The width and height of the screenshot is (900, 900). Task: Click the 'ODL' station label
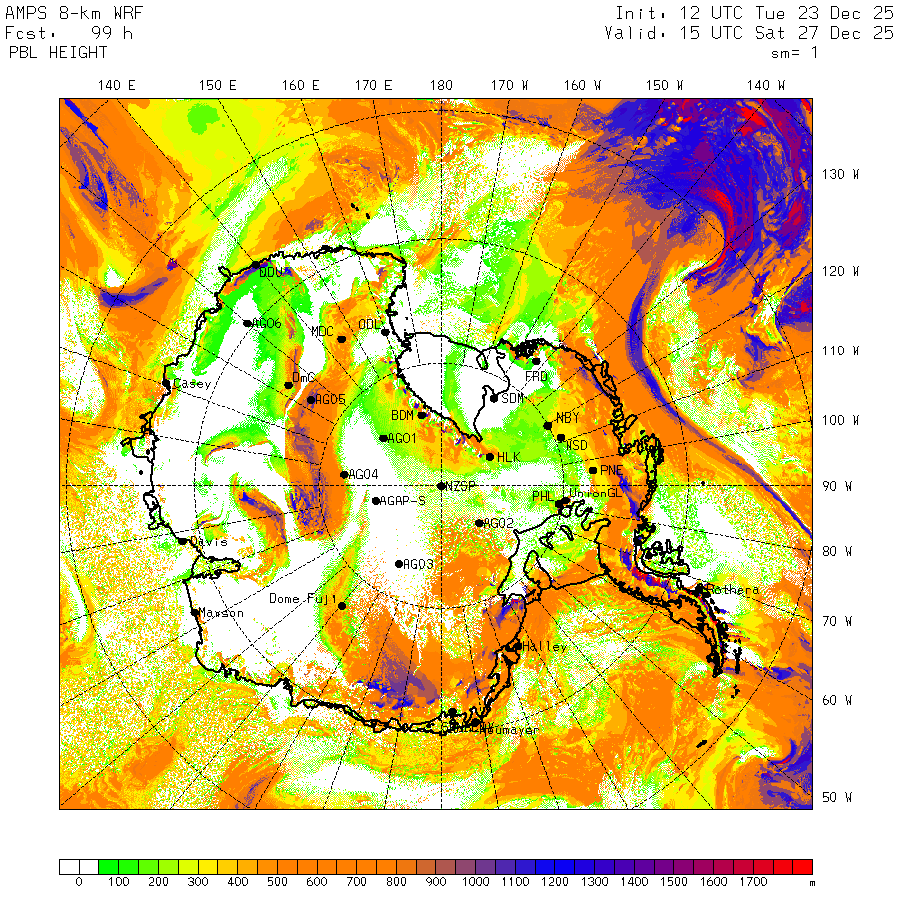(369, 324)
